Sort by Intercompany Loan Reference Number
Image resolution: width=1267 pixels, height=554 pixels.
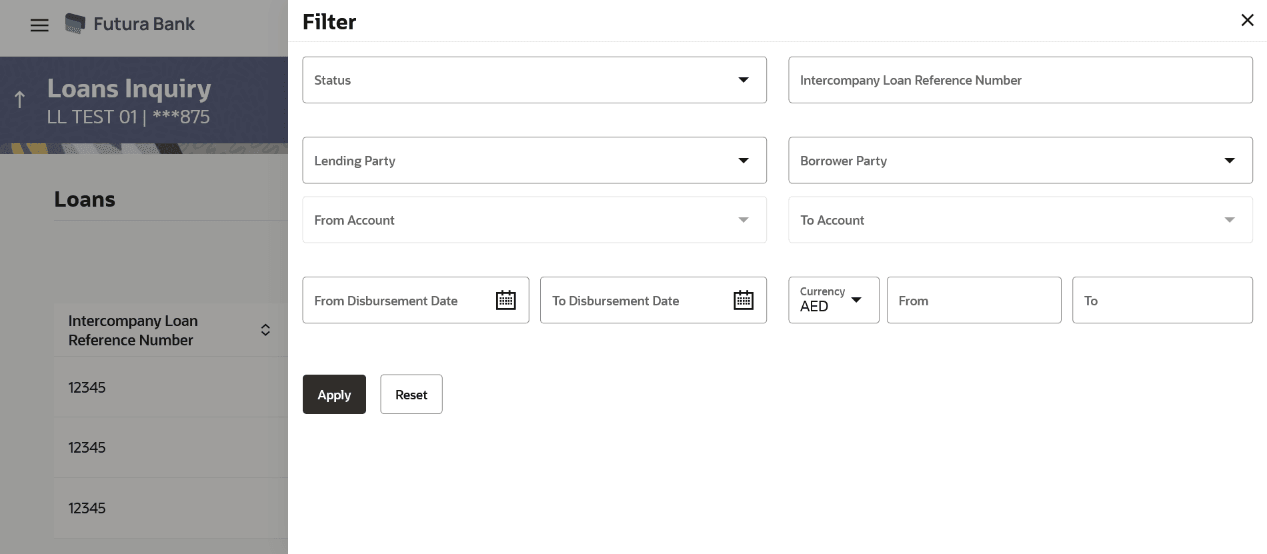click(x=265, y=330)
